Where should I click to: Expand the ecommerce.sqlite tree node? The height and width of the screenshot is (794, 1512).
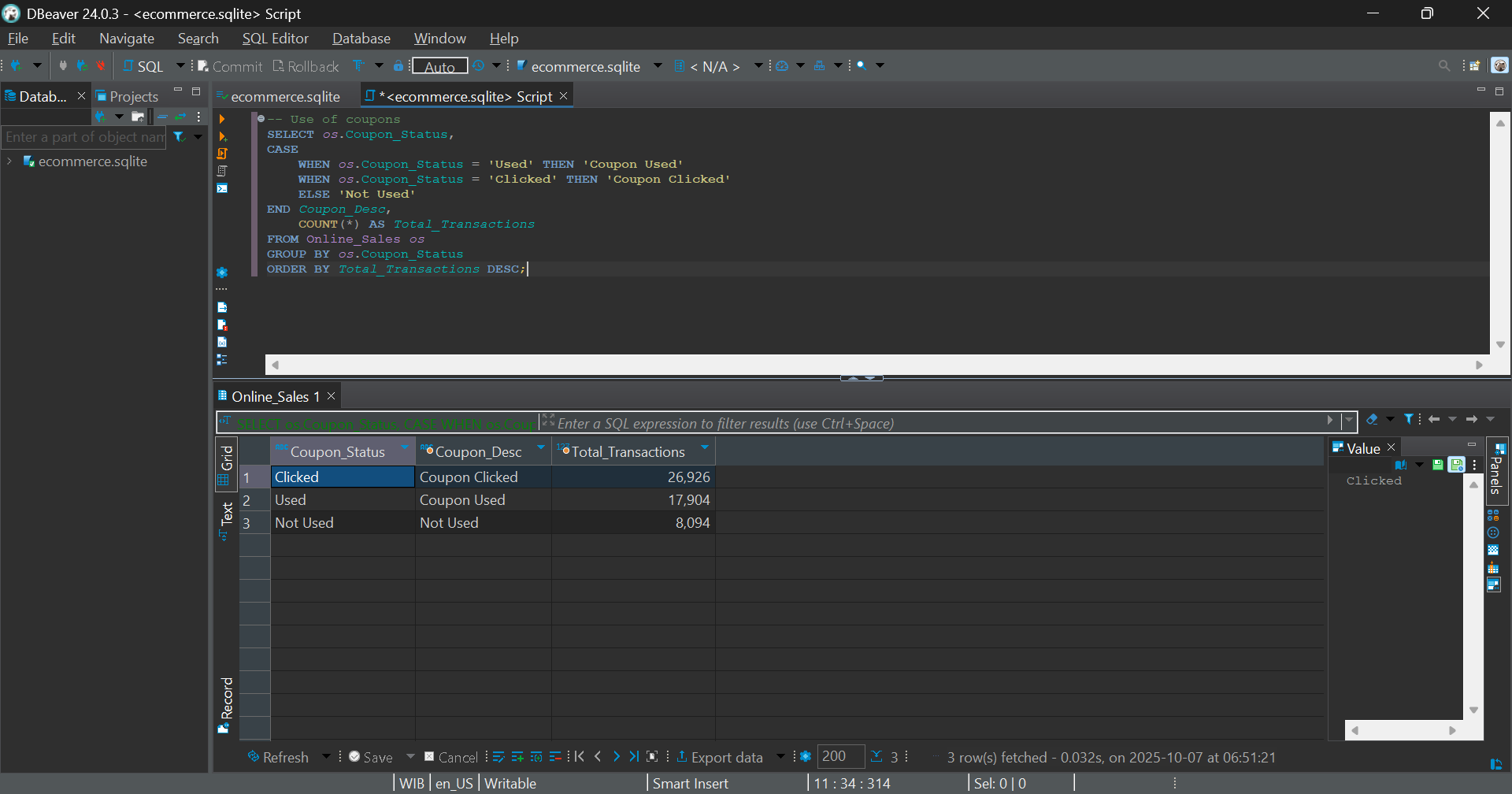pyautogui.click(x=9, y=161)
